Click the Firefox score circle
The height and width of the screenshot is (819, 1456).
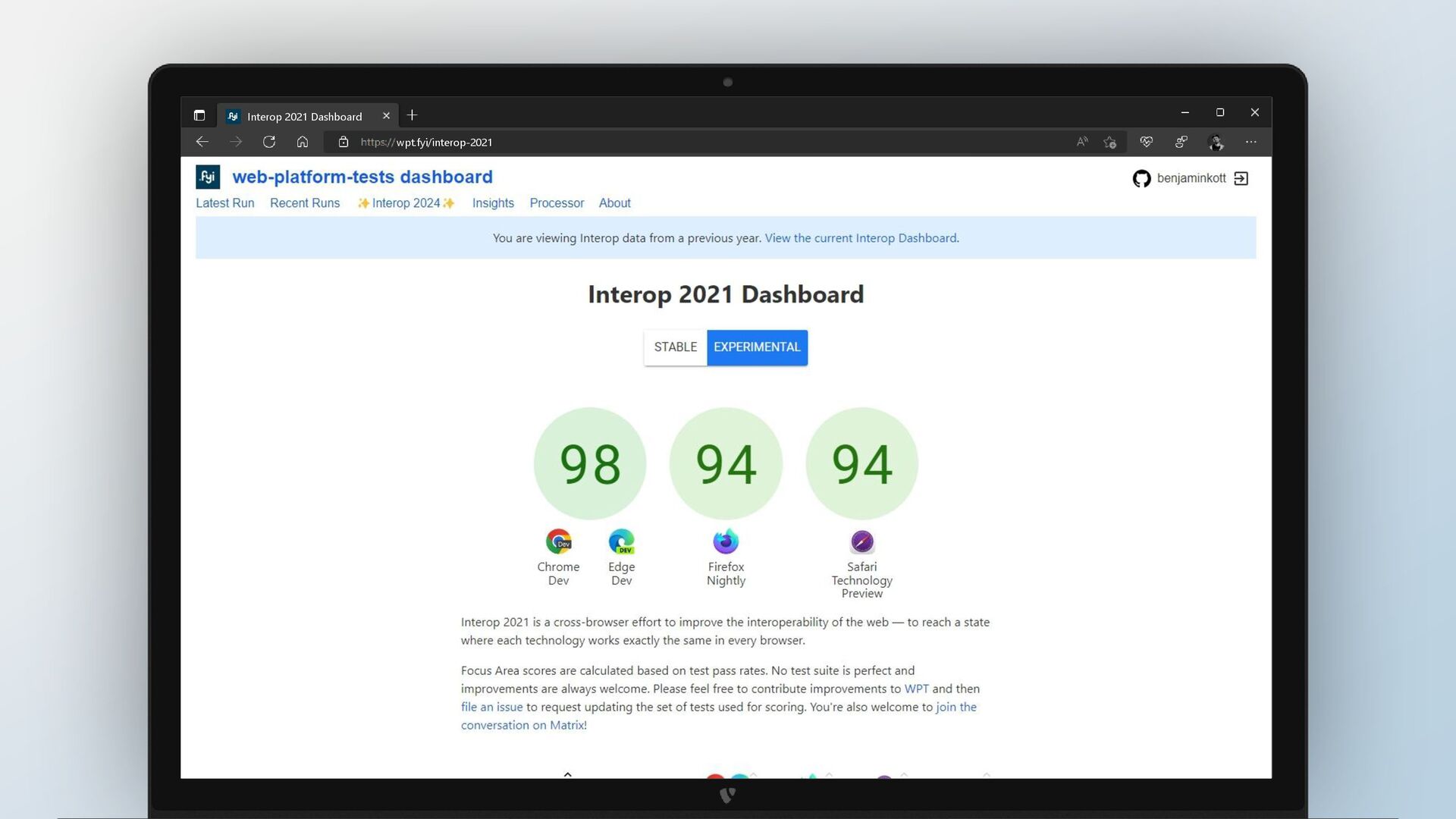tap(726, 463)
